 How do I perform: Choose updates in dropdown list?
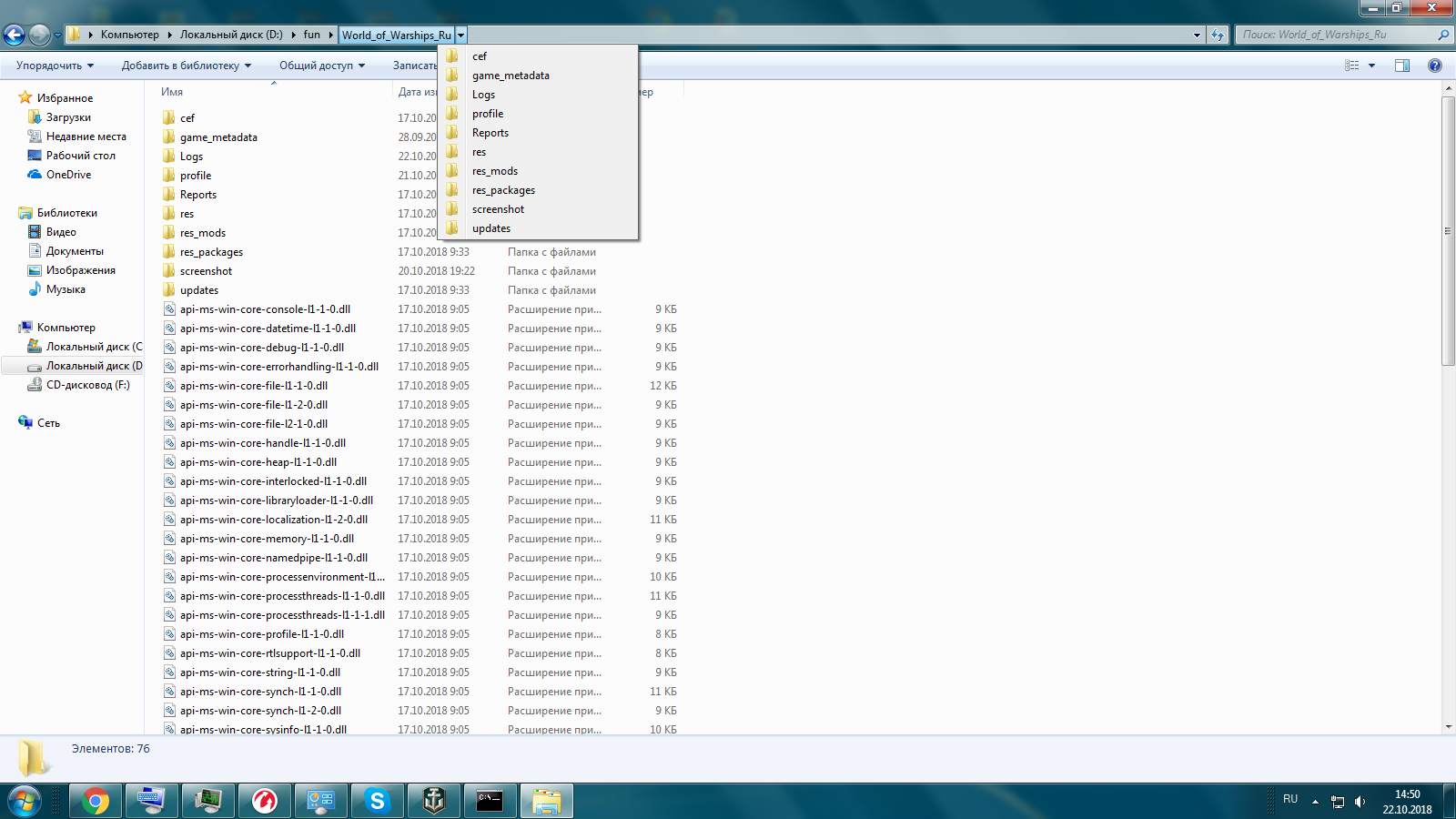538,228
